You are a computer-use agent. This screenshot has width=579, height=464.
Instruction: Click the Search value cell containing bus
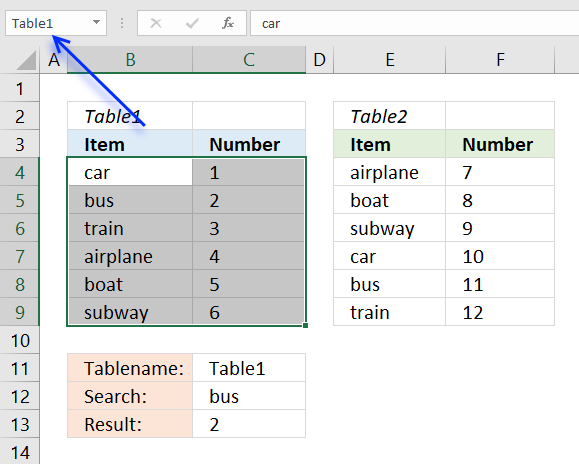(249, 396)
